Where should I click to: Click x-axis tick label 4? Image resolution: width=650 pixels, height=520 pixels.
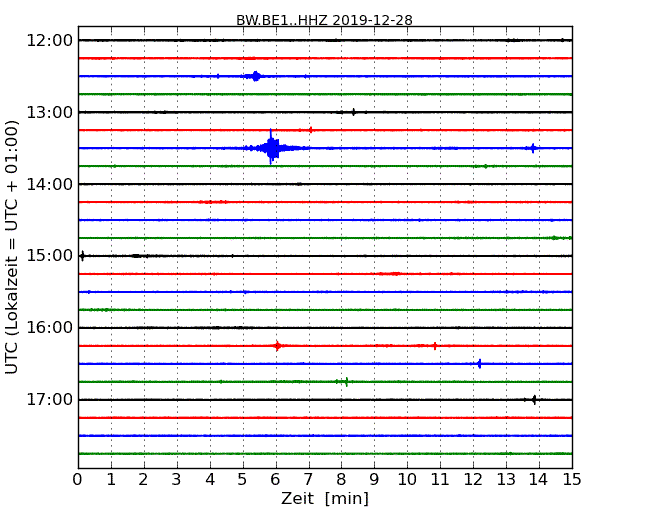pos(210,479)
